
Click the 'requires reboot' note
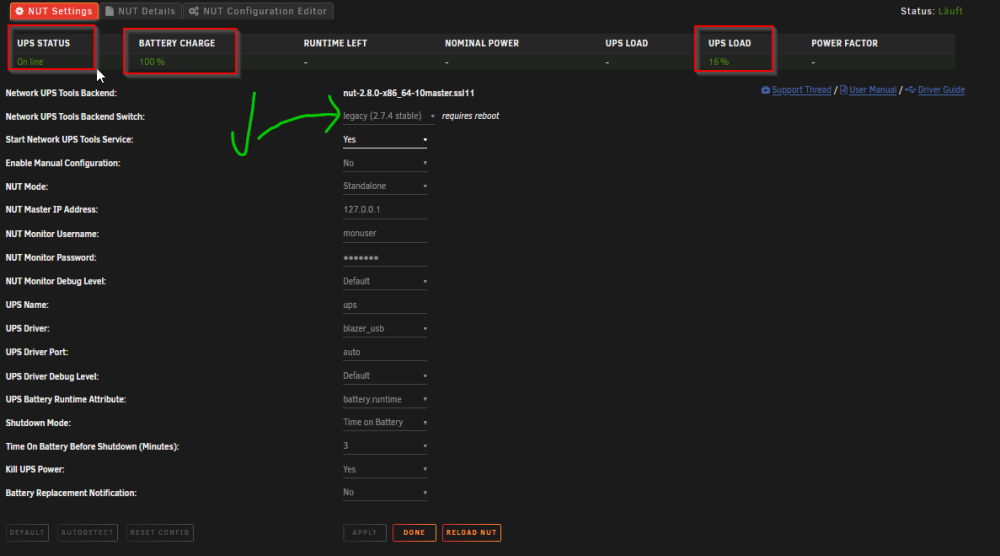pos(471,116)
